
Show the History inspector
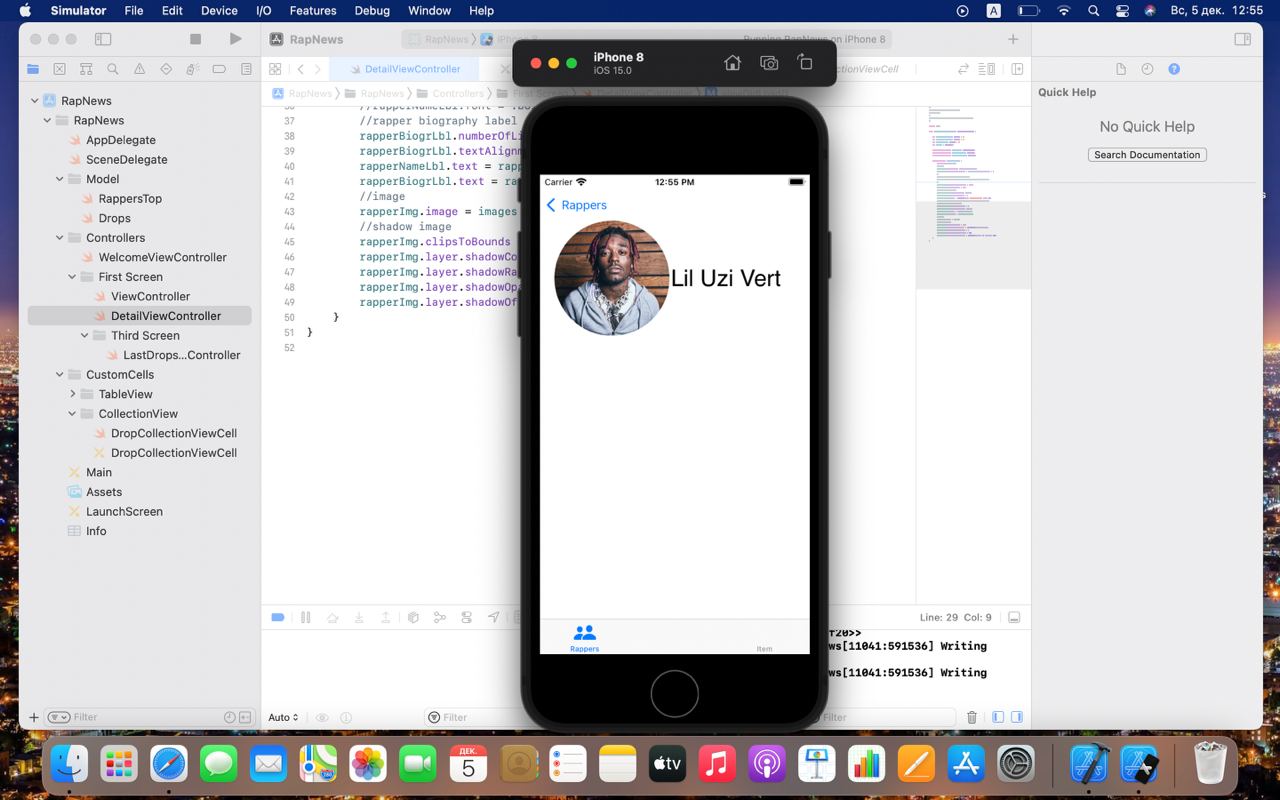click(1147, 69)
